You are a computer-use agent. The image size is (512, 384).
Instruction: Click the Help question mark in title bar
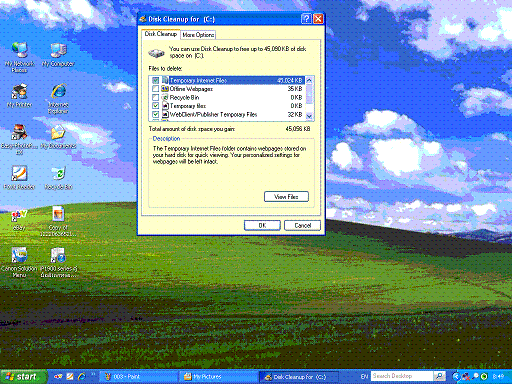tap(306, 19)
